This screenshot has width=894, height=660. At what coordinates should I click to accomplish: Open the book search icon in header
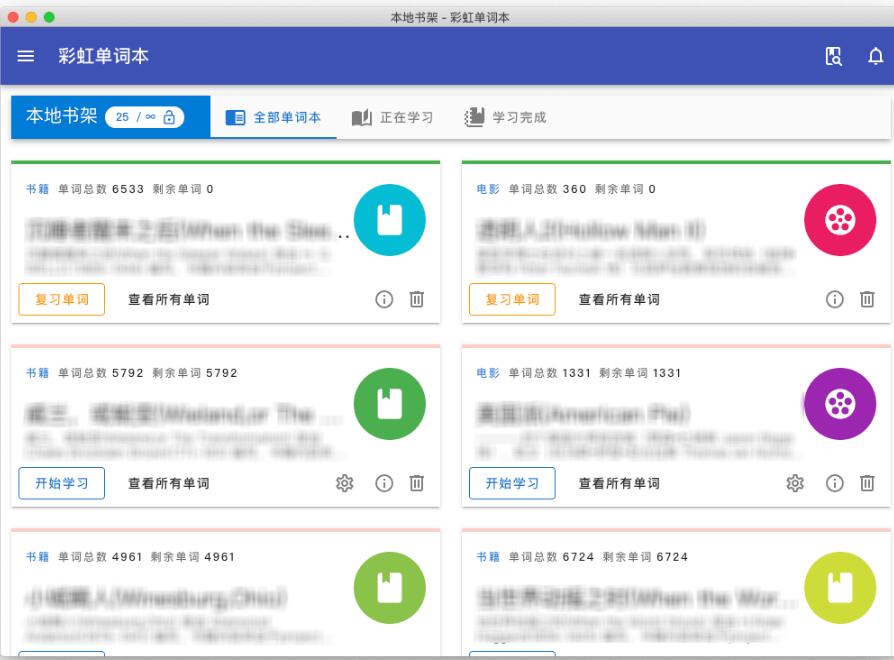point(833,56)
